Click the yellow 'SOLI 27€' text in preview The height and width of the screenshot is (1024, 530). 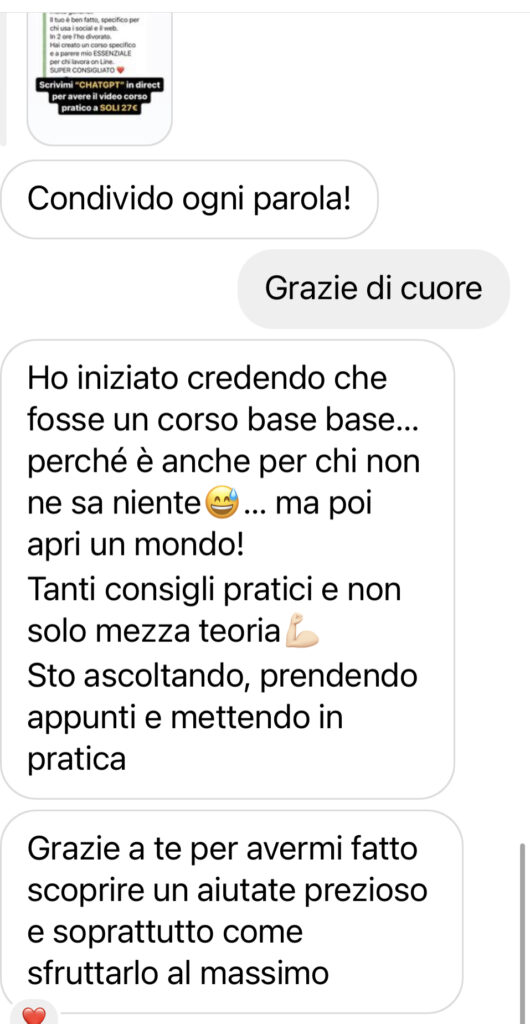(119, 109)
